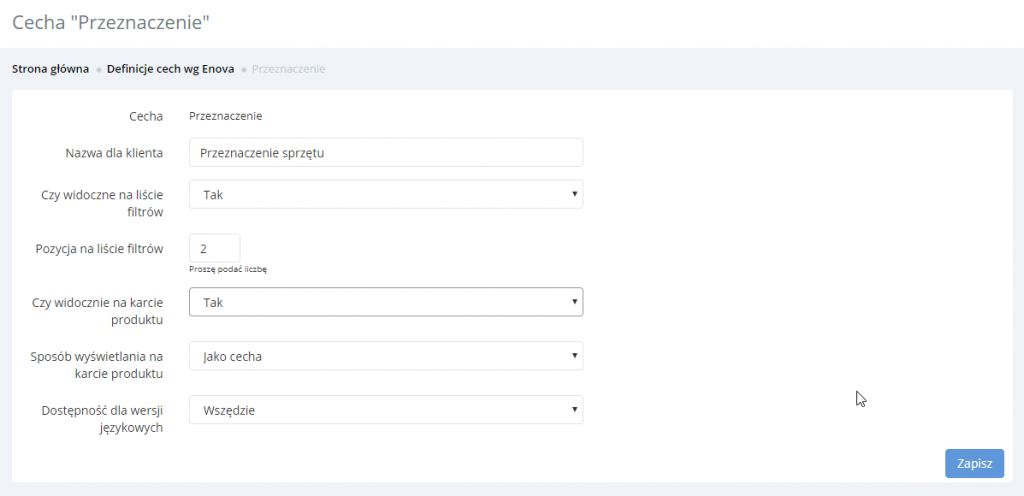Screen dimensions: 1024x496
Task: Click the Pozycja na liście filtrów label
Action: [98, 248]
